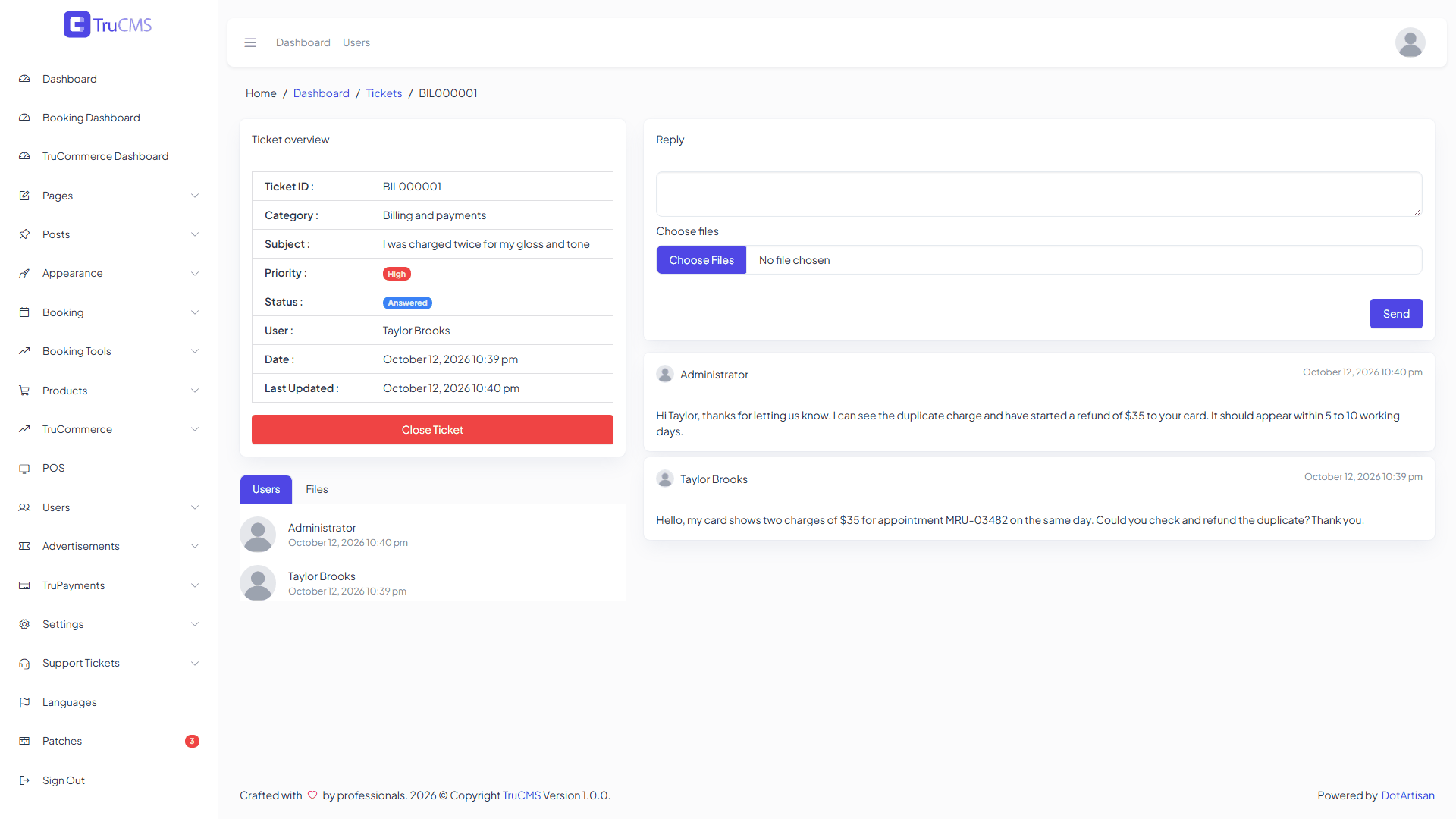Screen dimensions: 1456x819
Task: Expand the Advertisements menu chevron
Action: (x=195, y=546)
